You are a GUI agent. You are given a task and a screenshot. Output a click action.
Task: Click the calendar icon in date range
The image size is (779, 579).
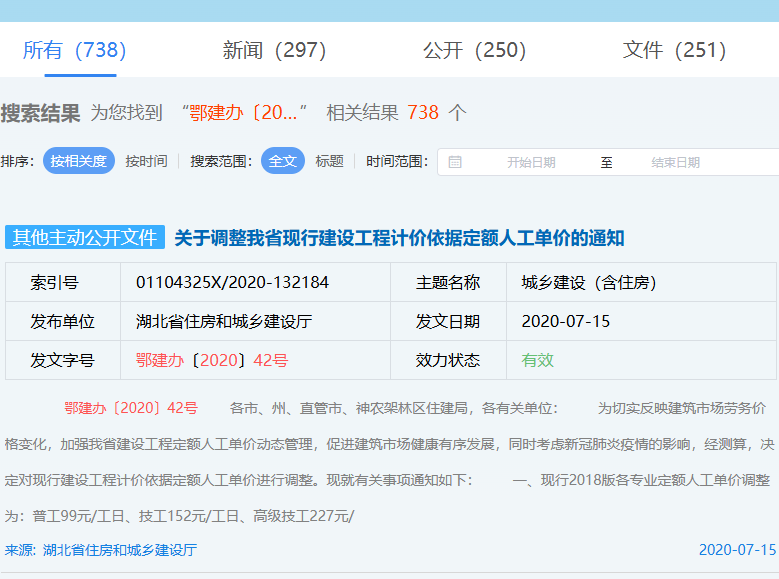pos(455,162)
